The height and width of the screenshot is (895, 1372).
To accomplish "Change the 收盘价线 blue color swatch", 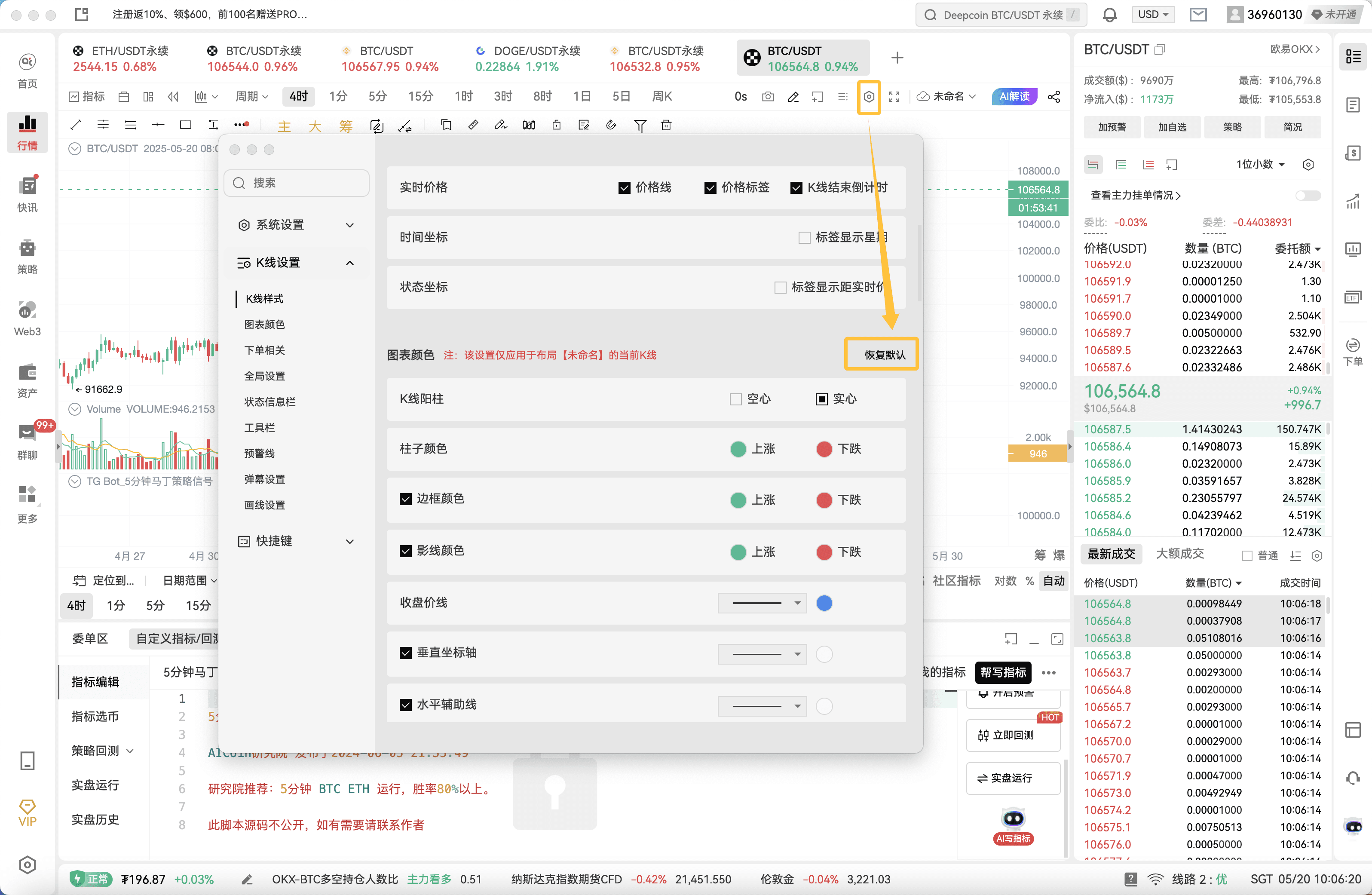I will (824, 603).
